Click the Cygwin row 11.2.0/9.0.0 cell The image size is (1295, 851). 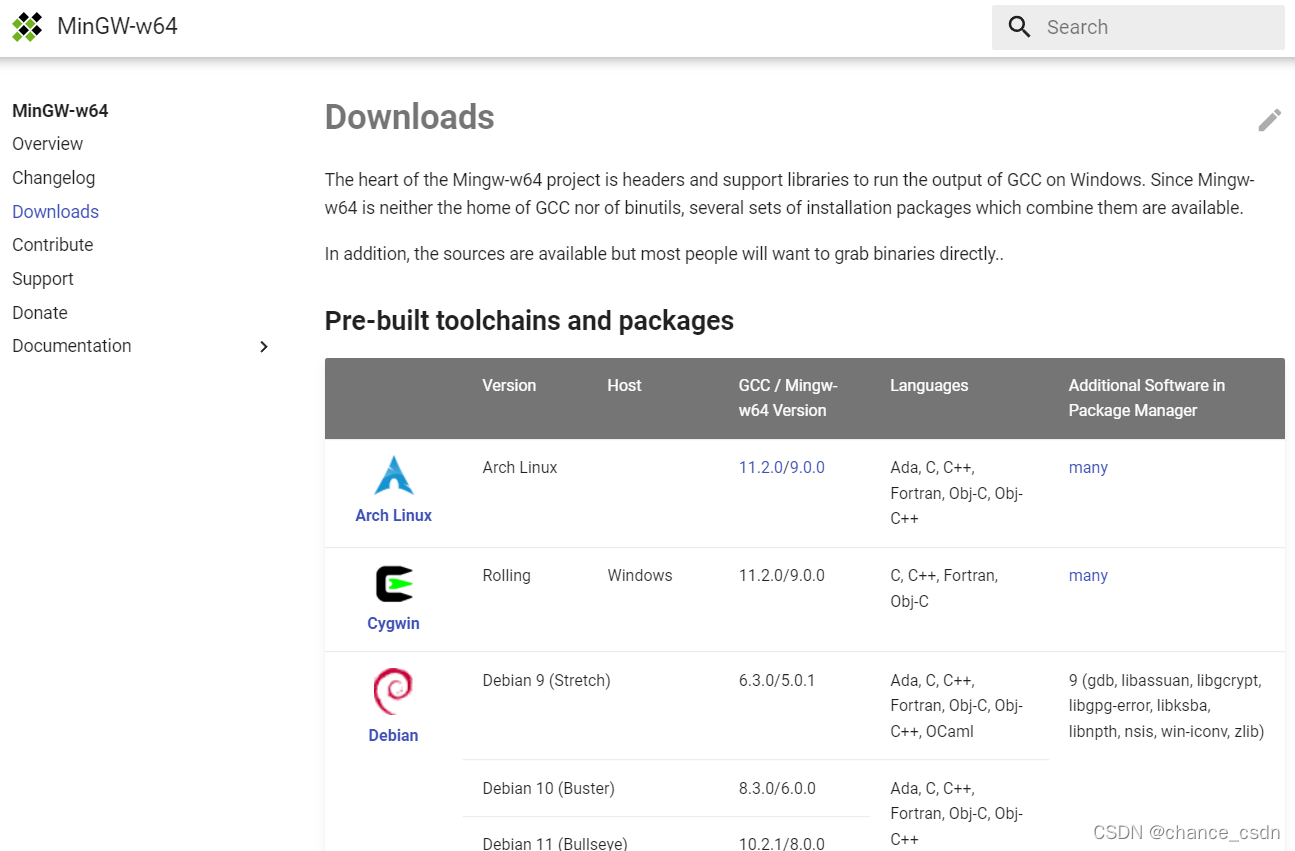click(x=782, y=576)
